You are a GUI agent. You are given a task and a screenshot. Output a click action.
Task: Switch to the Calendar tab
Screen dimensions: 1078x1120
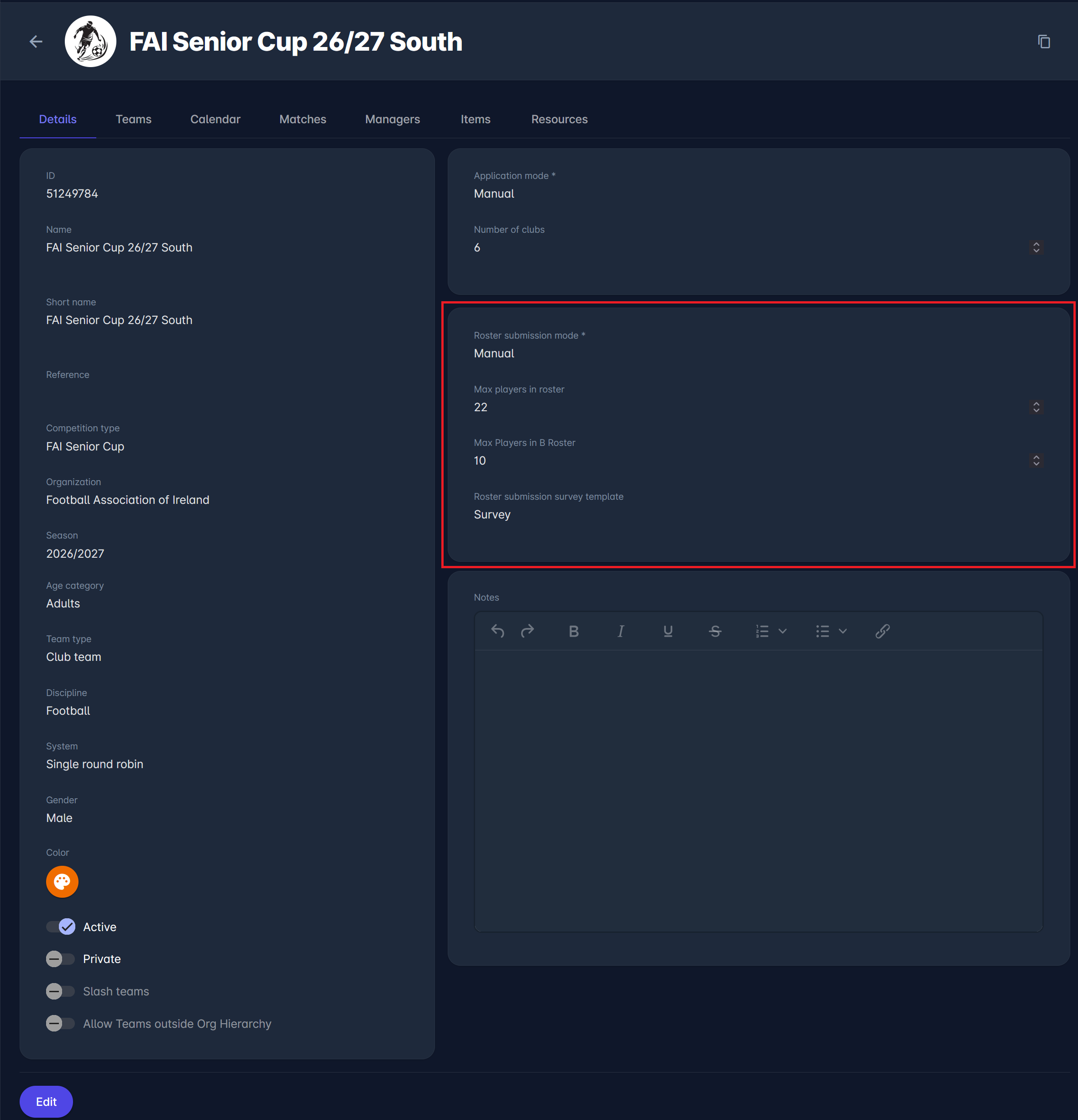click(x=215, y=119)
